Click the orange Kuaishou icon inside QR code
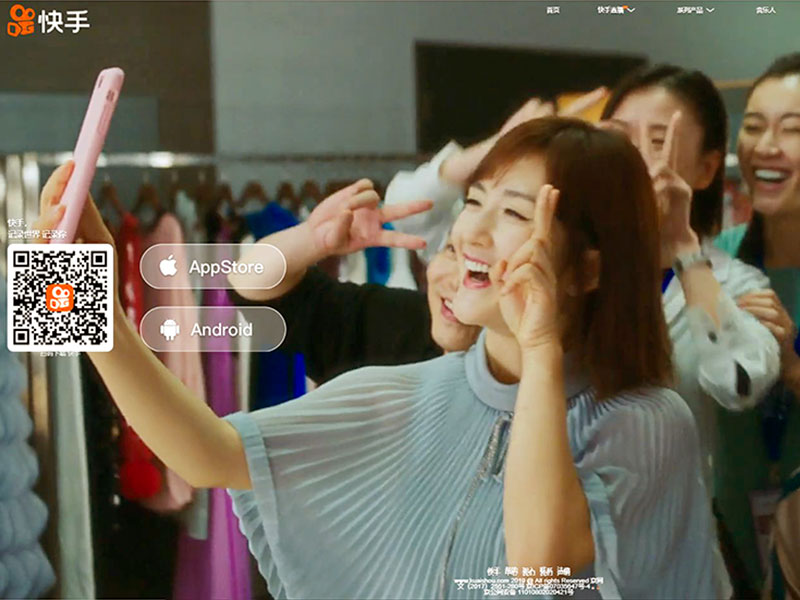 coord(60,298)
